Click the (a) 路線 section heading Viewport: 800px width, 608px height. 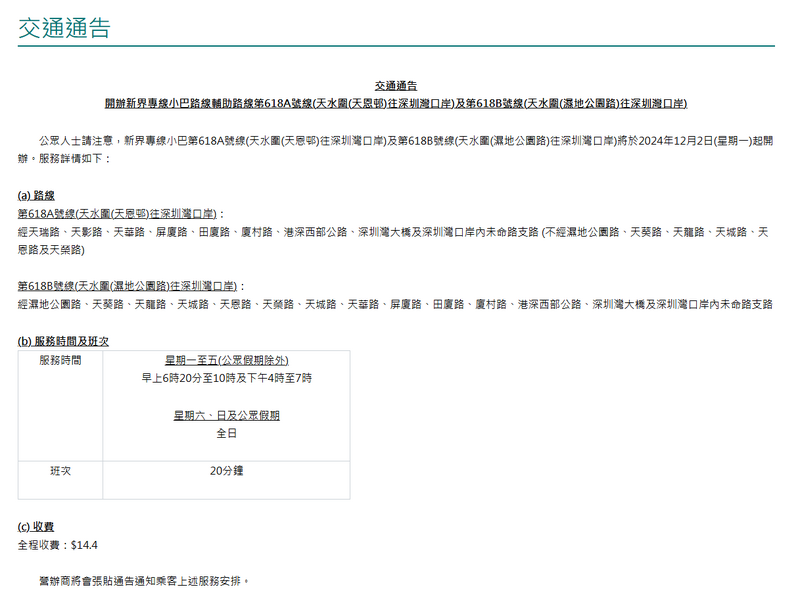tap(37, 195)
